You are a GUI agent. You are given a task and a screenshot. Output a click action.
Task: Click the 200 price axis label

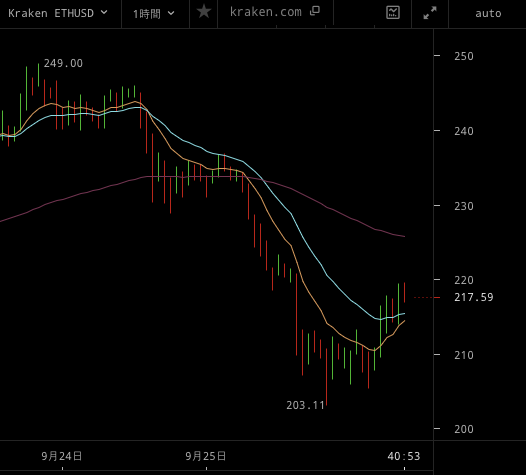(x=464, y=429)
